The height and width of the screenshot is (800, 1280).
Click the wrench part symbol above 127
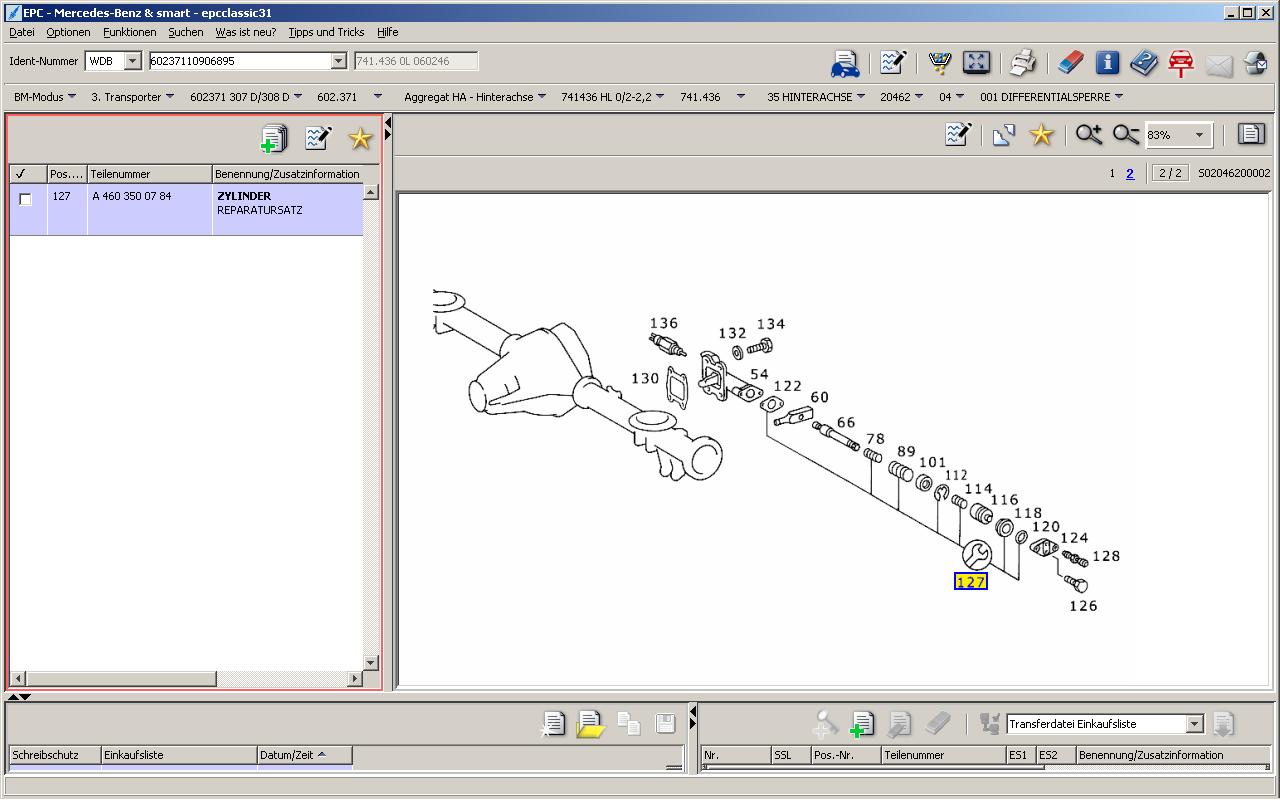[x=976, y=555]
